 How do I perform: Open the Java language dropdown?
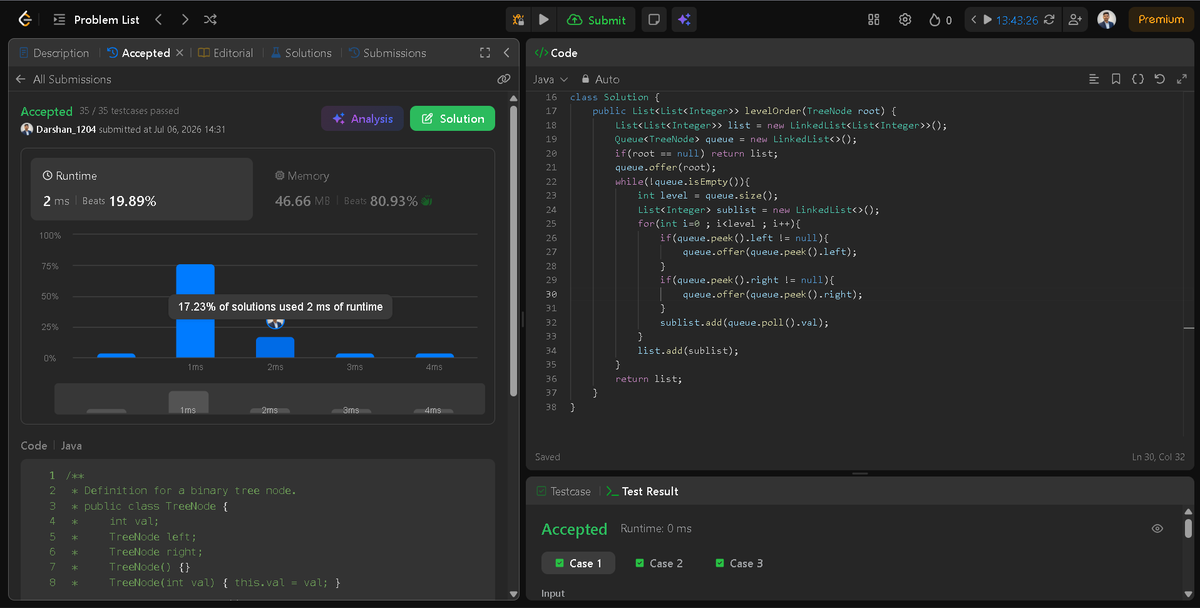coord(550,79)
